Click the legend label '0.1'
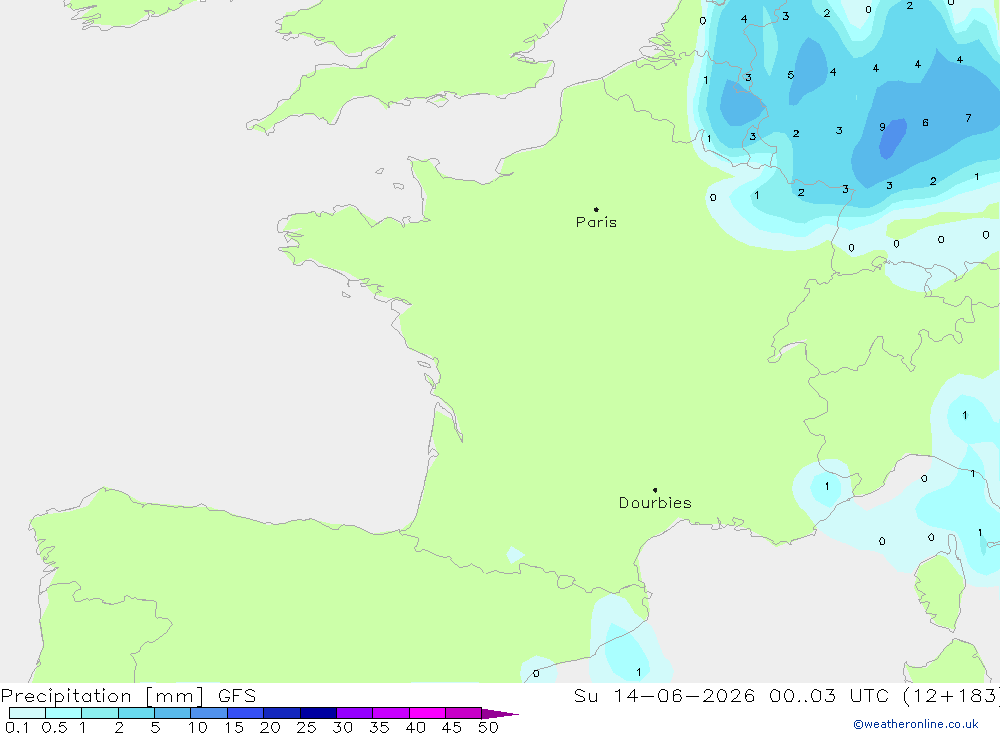This screenshot has width=1000, height=733. [17, 727]
